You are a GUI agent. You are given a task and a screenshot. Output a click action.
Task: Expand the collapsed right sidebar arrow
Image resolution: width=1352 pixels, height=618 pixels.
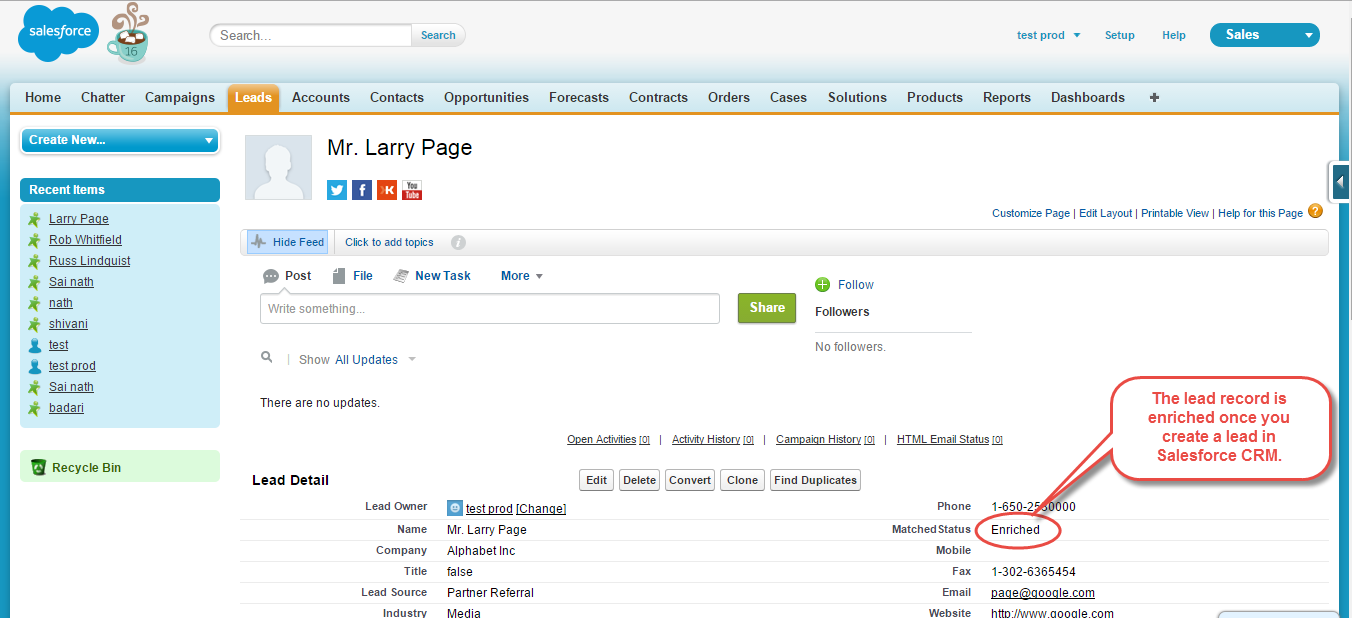(x=1341, y=181)
